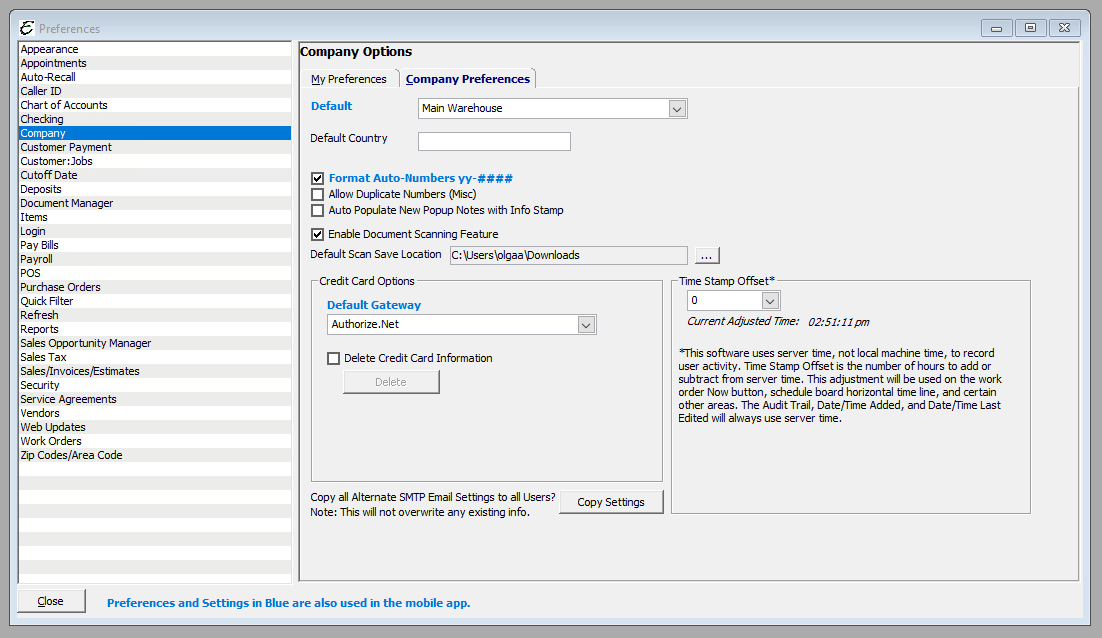The width and height of the screenshot is (1102, 638).
Task: Select Work Orders in preferences list
Action: 155,441
